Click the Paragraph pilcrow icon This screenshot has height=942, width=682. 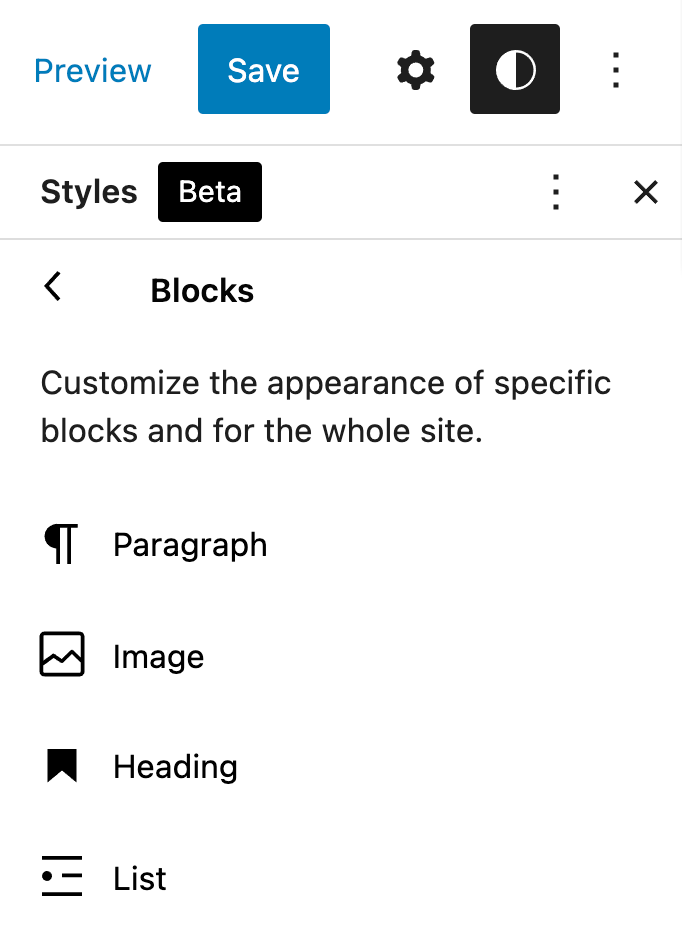pos(61,545)
